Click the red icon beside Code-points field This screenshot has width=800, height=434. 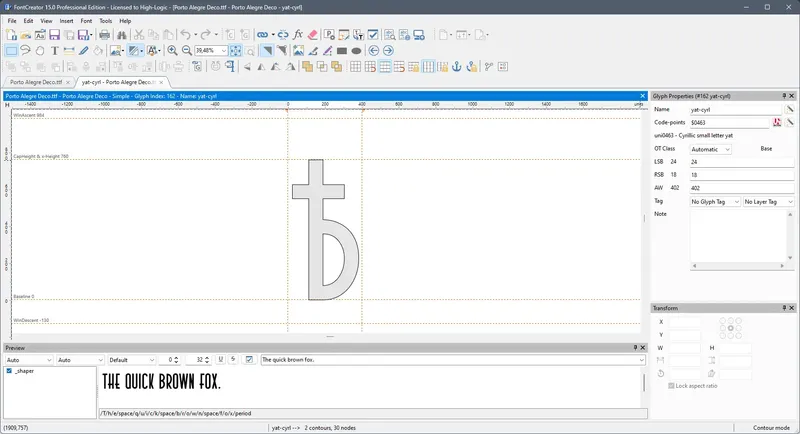777,122
